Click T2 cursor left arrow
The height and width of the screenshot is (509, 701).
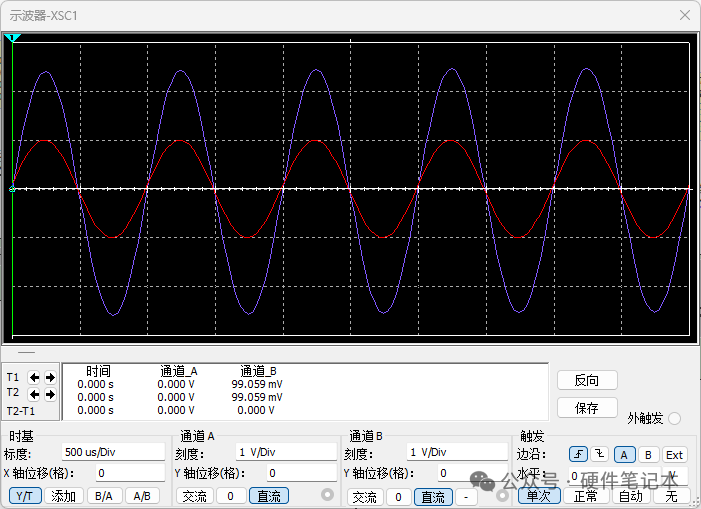(35, 393)
